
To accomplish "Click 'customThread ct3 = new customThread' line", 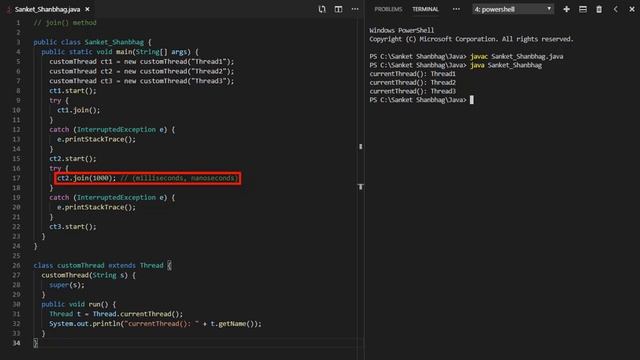I will [x=142, y=81].
